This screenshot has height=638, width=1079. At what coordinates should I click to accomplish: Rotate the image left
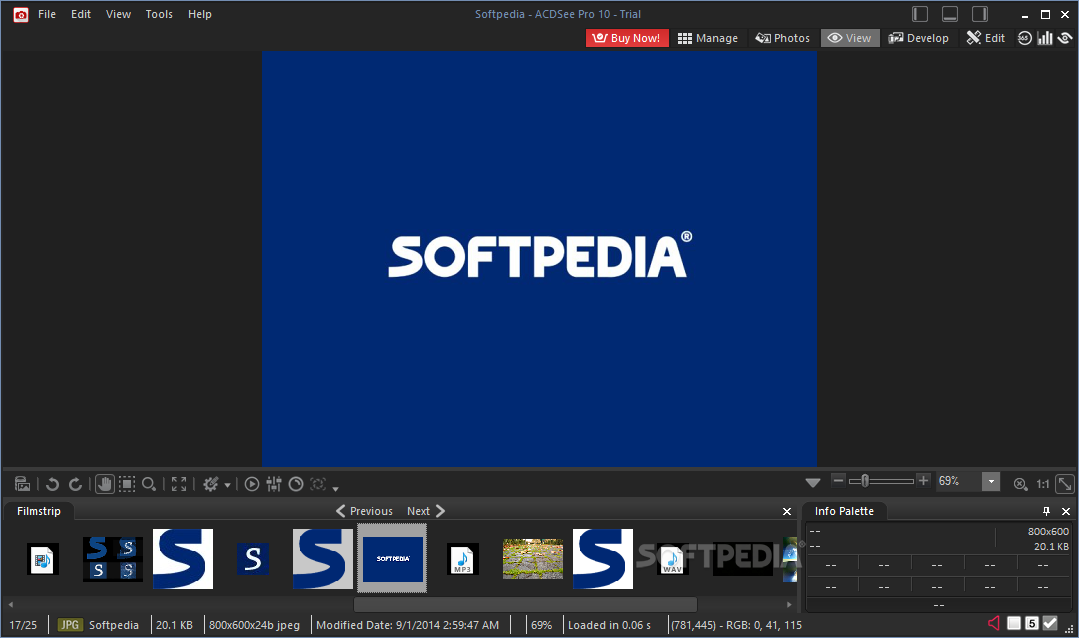[52, 484]
